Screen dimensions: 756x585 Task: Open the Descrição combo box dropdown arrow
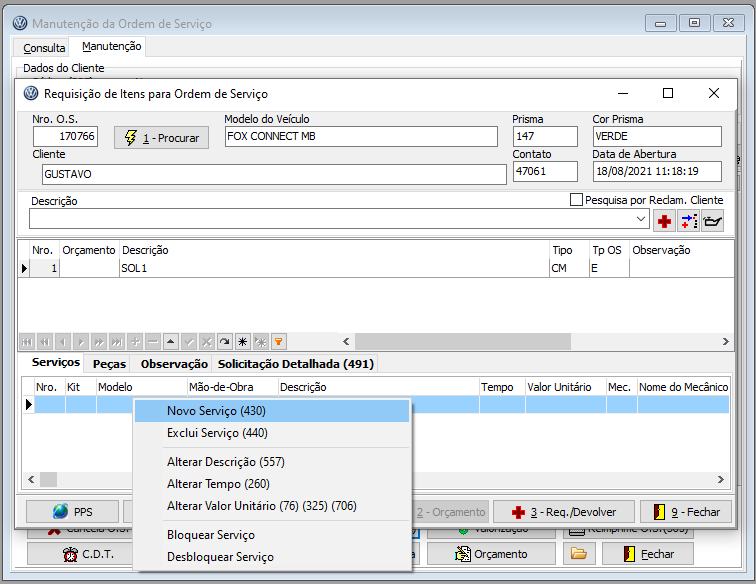pos(640,219)
